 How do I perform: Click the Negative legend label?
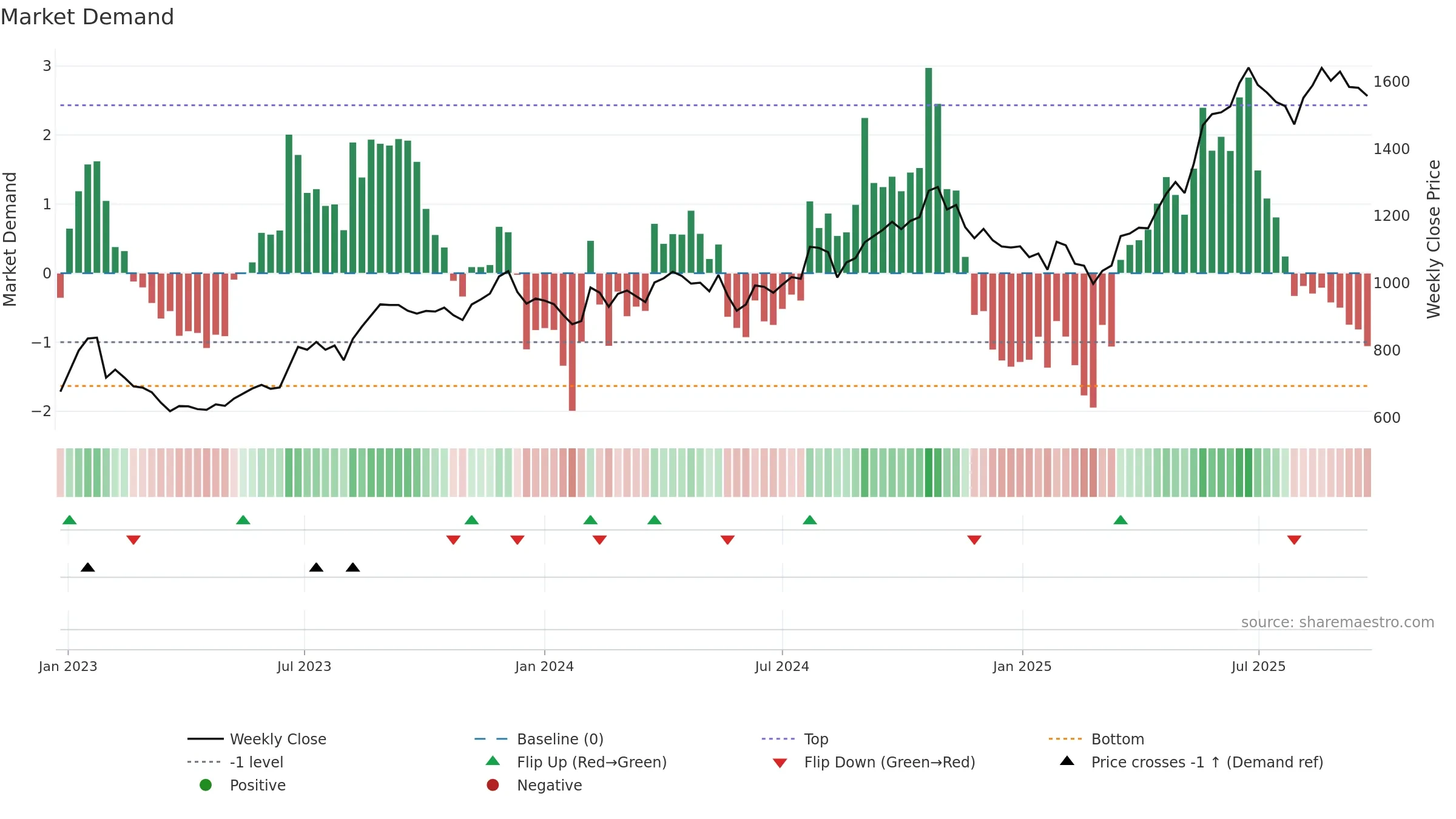point(550,785)
